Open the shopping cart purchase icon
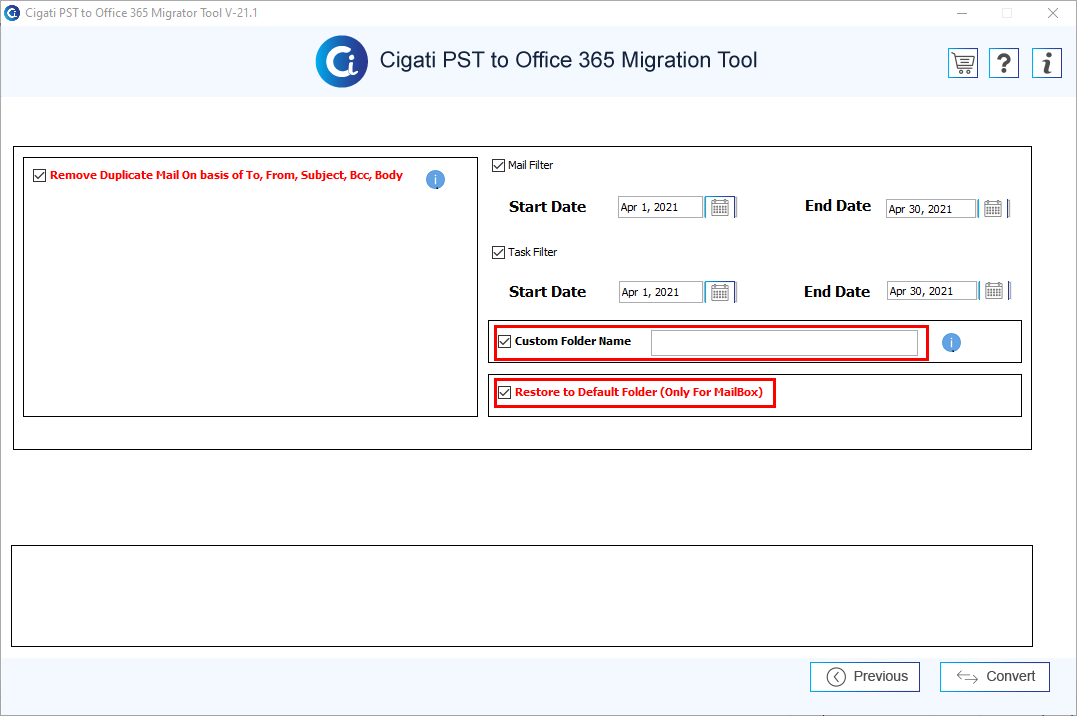The height and width of the screenshot is (716, 1077). coord(962,63)
